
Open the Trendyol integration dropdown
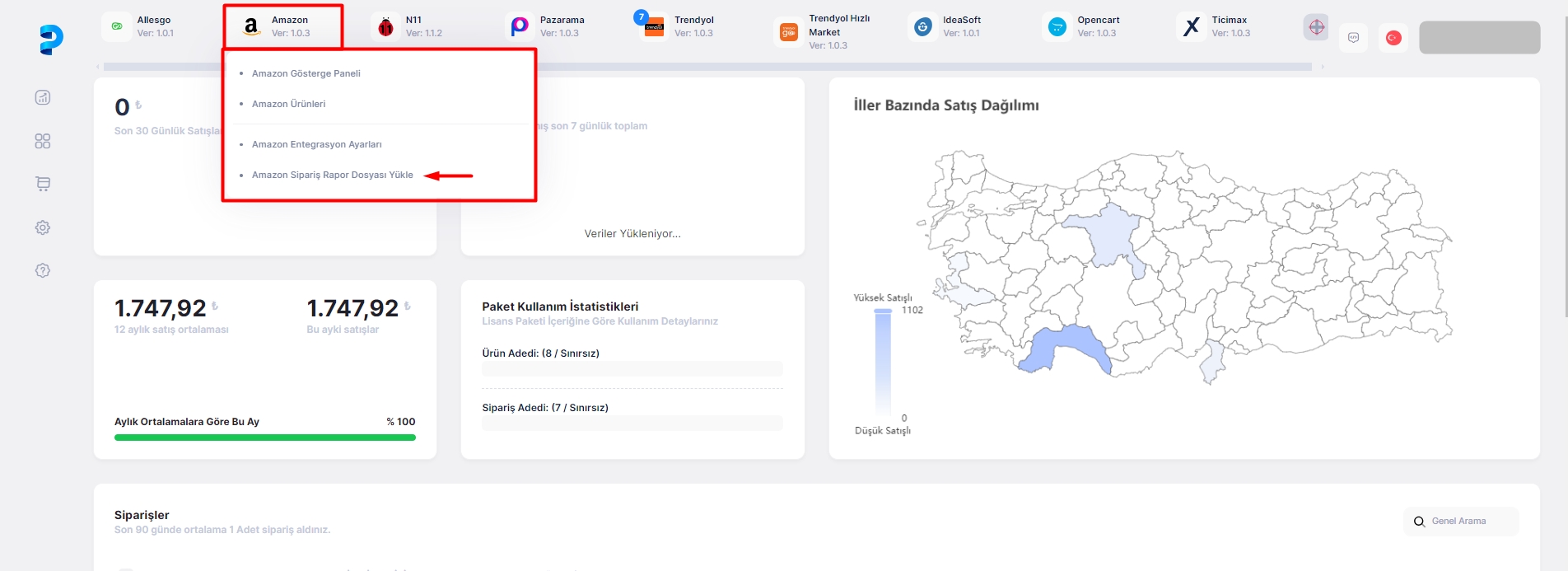pyautogui.click(x=685, y=26)
